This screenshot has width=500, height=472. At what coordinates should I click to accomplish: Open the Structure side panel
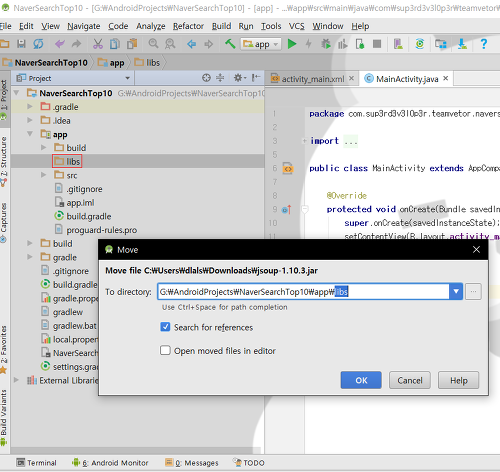(4, 161)
